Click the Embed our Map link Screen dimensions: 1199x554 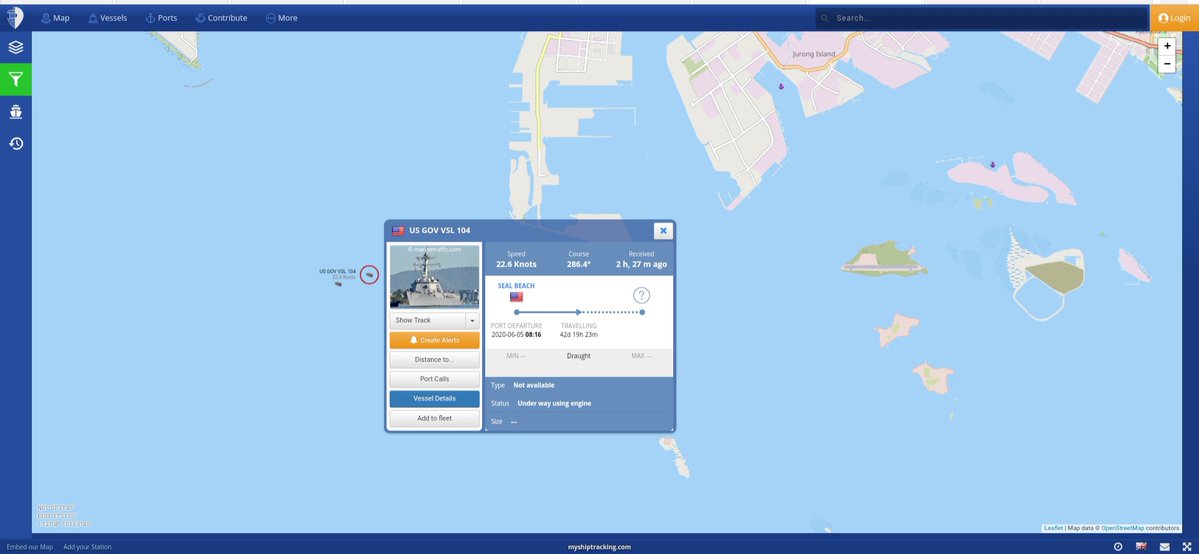pyautogui.click(x=30, y=547)
